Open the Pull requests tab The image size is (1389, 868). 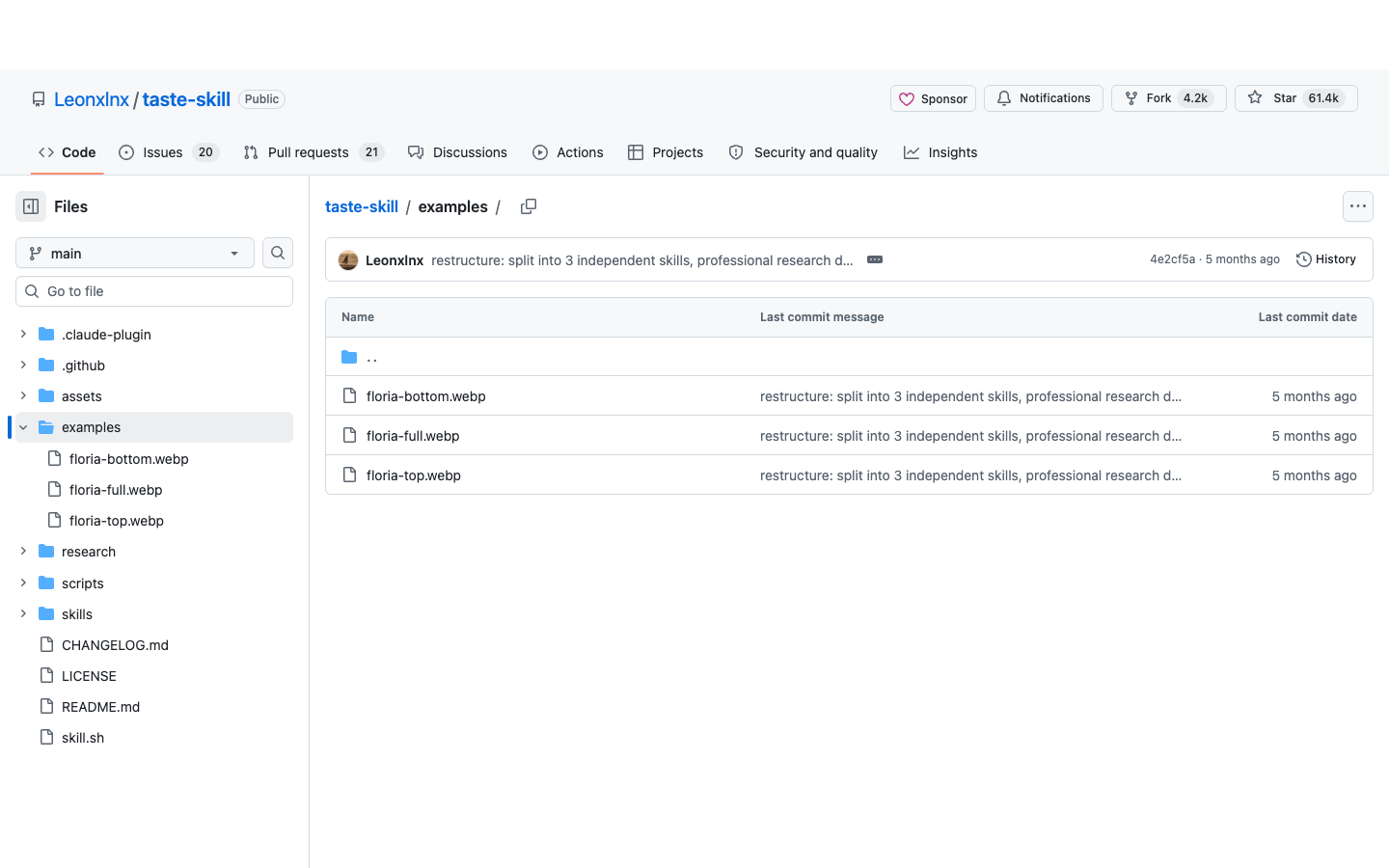coord(313,152)
